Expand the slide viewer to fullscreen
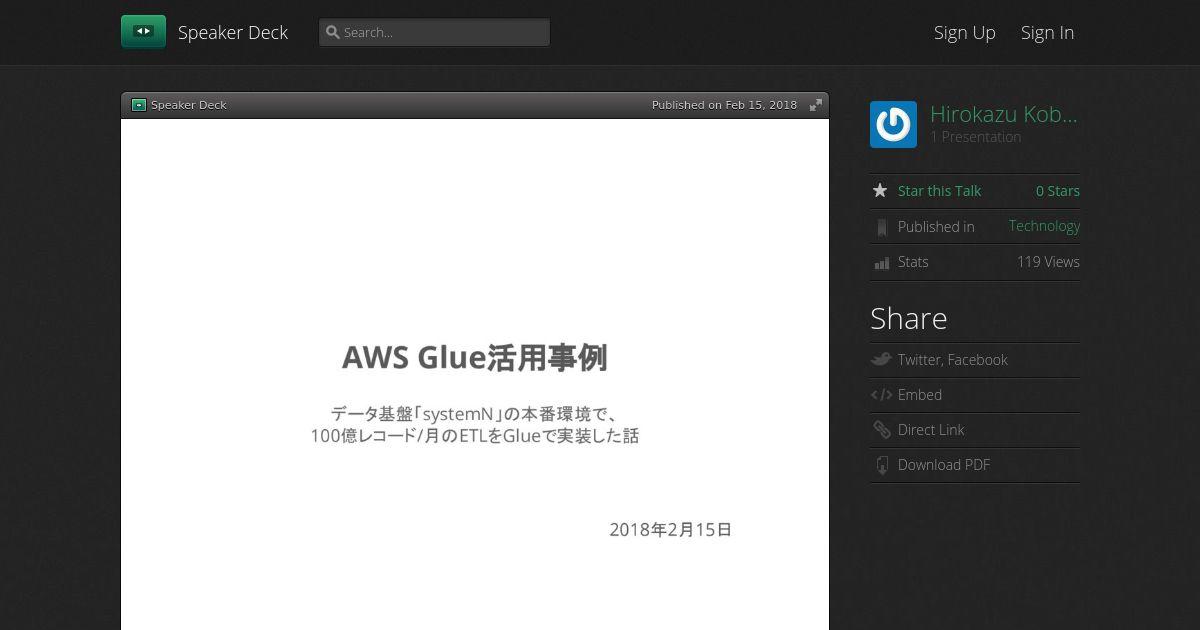The width and height of the screenshot is (1200, 630). [816, 105]
